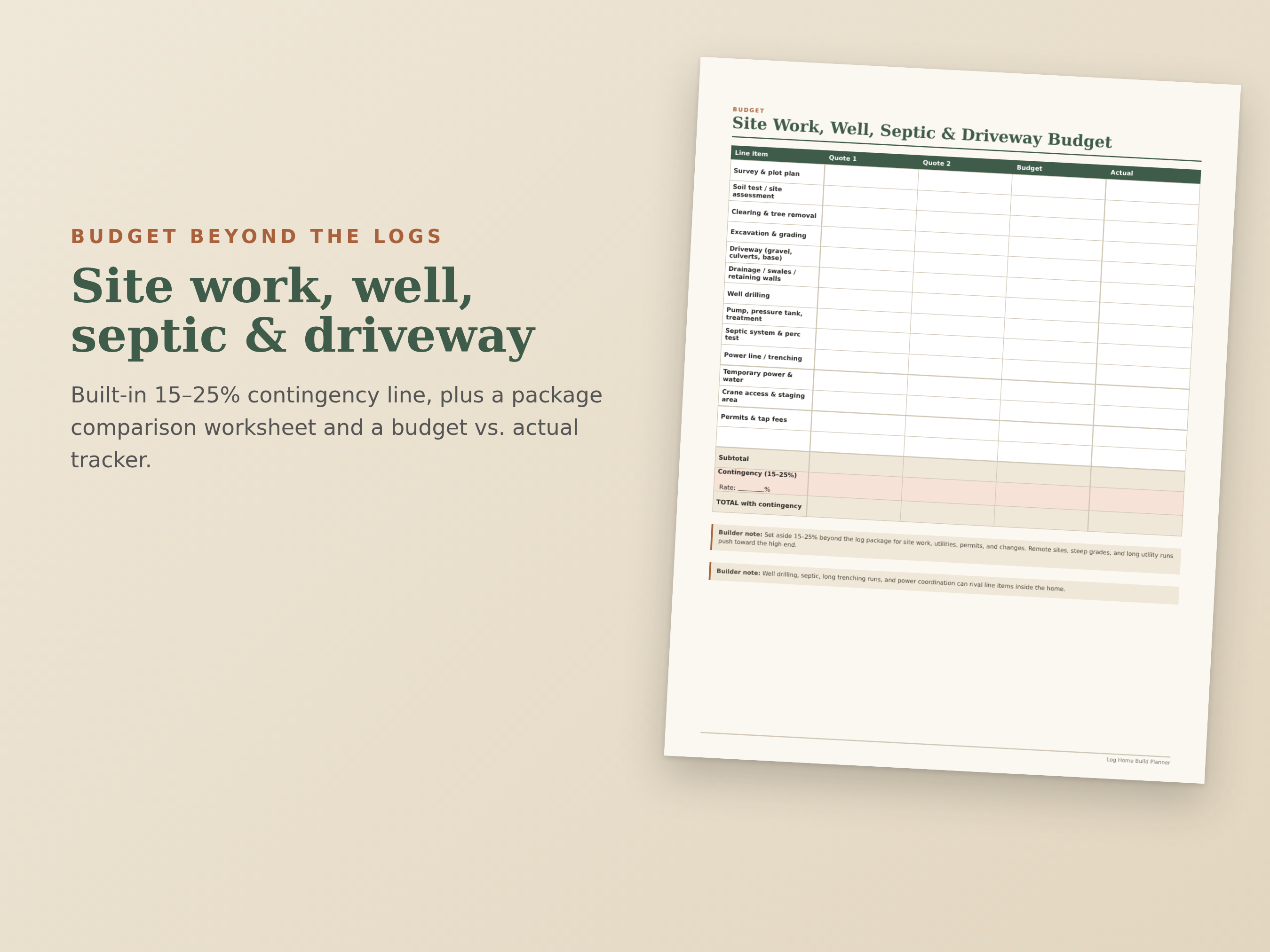
Task: Click the 'Septic system & perc test' row label
Action: point(762,335)
